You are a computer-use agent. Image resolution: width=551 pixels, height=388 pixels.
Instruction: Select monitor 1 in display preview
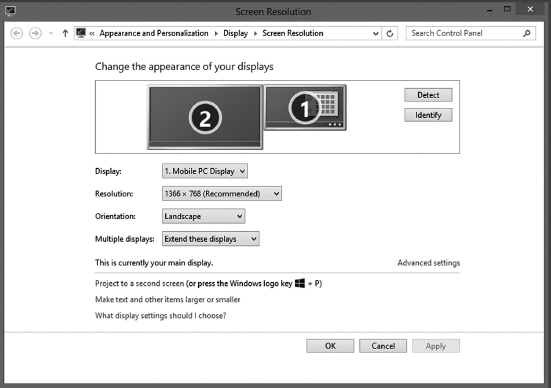coord(305,108)
